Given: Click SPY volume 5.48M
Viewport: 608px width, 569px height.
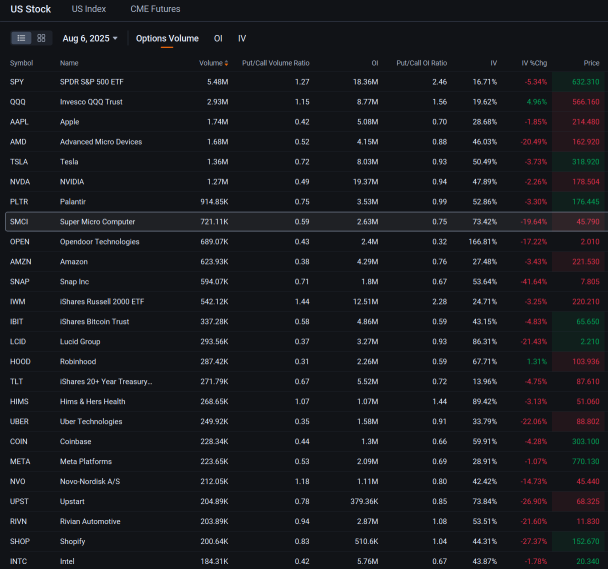Looking at the screenshot, I should coord(218,82).
